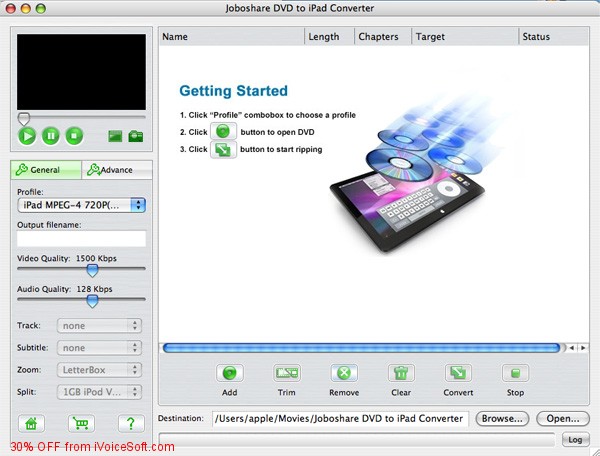Click the video preview screen
Screen dimensions: 600x456
(x=81, y=72)
